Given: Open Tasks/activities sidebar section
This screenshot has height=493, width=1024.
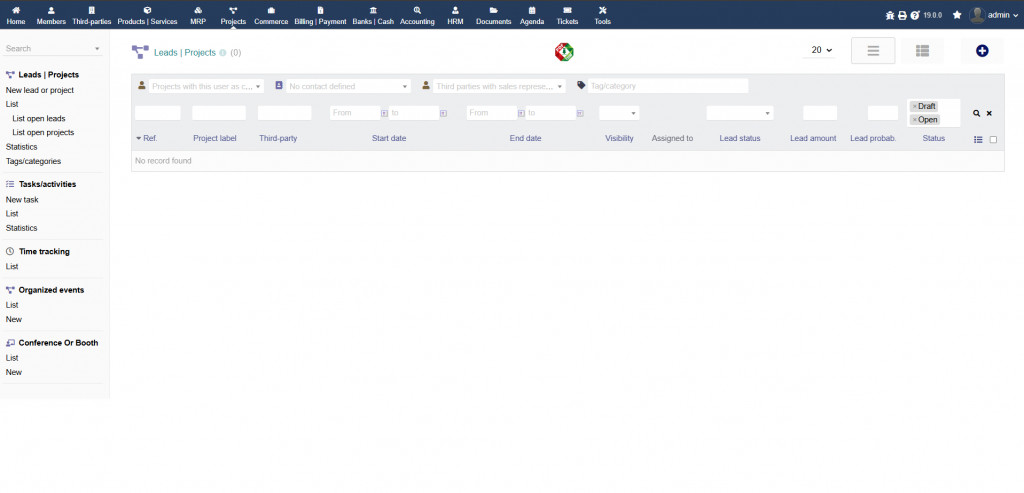Looking at the screenshot, I should 47,185.
